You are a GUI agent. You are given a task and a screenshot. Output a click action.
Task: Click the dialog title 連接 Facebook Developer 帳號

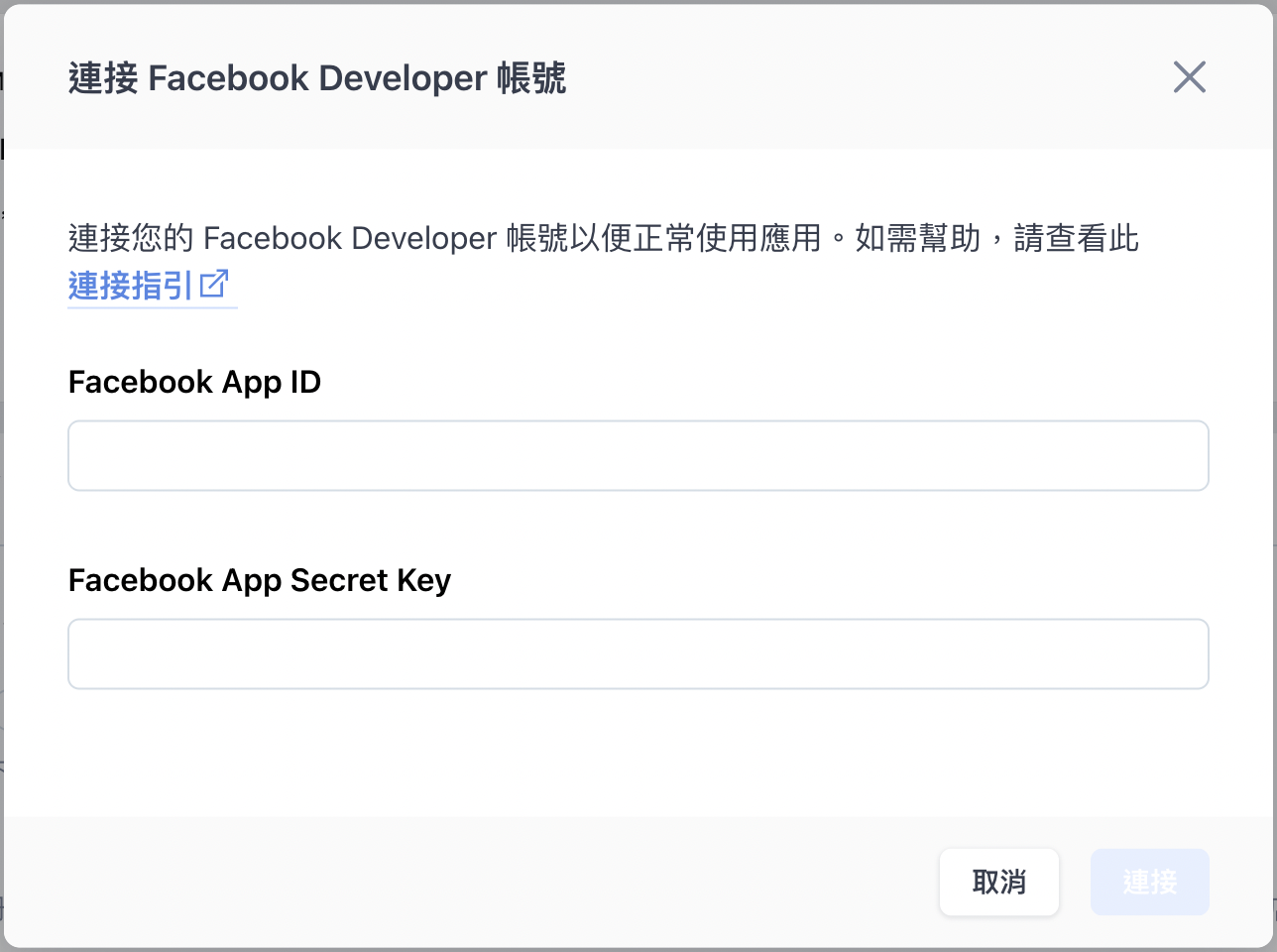click(317, 77)
